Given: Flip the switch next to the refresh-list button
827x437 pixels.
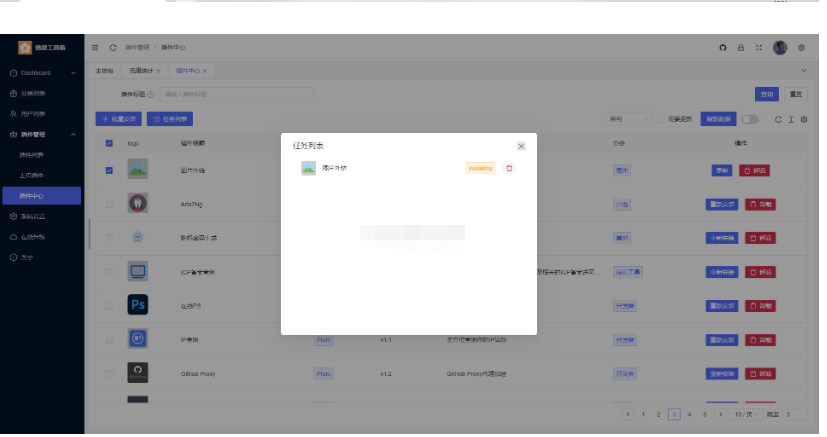Looking at the screenshot, I should pos(749,119).
